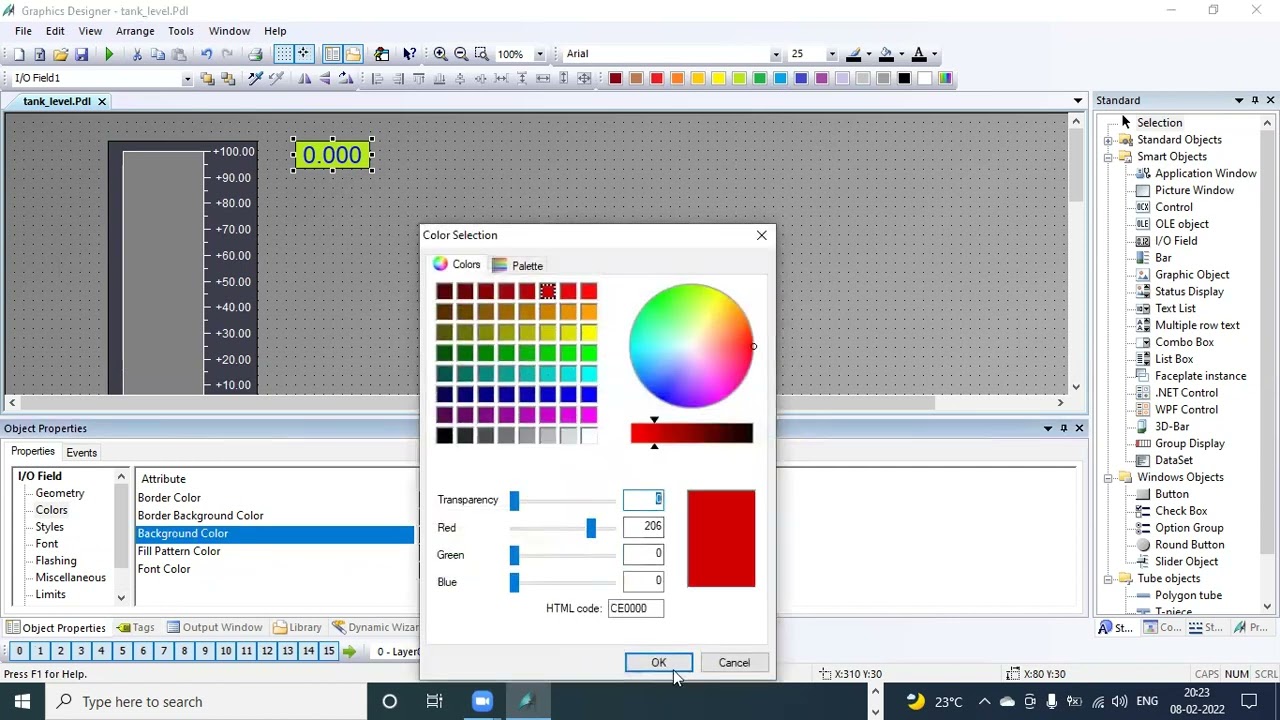
Task: Collapse the Tube objects tree node
Action: pos(1109,579)
